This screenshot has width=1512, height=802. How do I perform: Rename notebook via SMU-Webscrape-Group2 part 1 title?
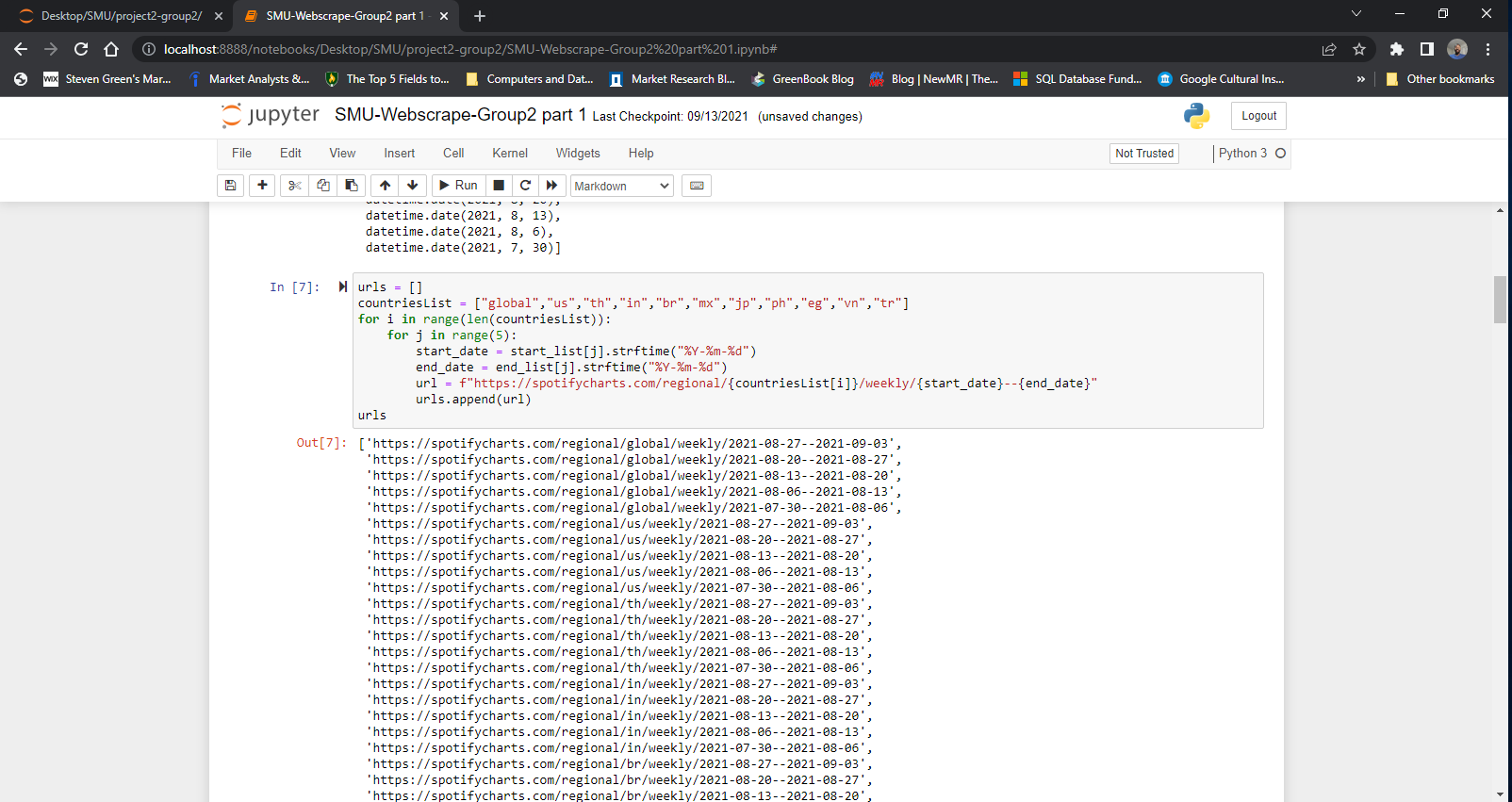coord(460,115)
